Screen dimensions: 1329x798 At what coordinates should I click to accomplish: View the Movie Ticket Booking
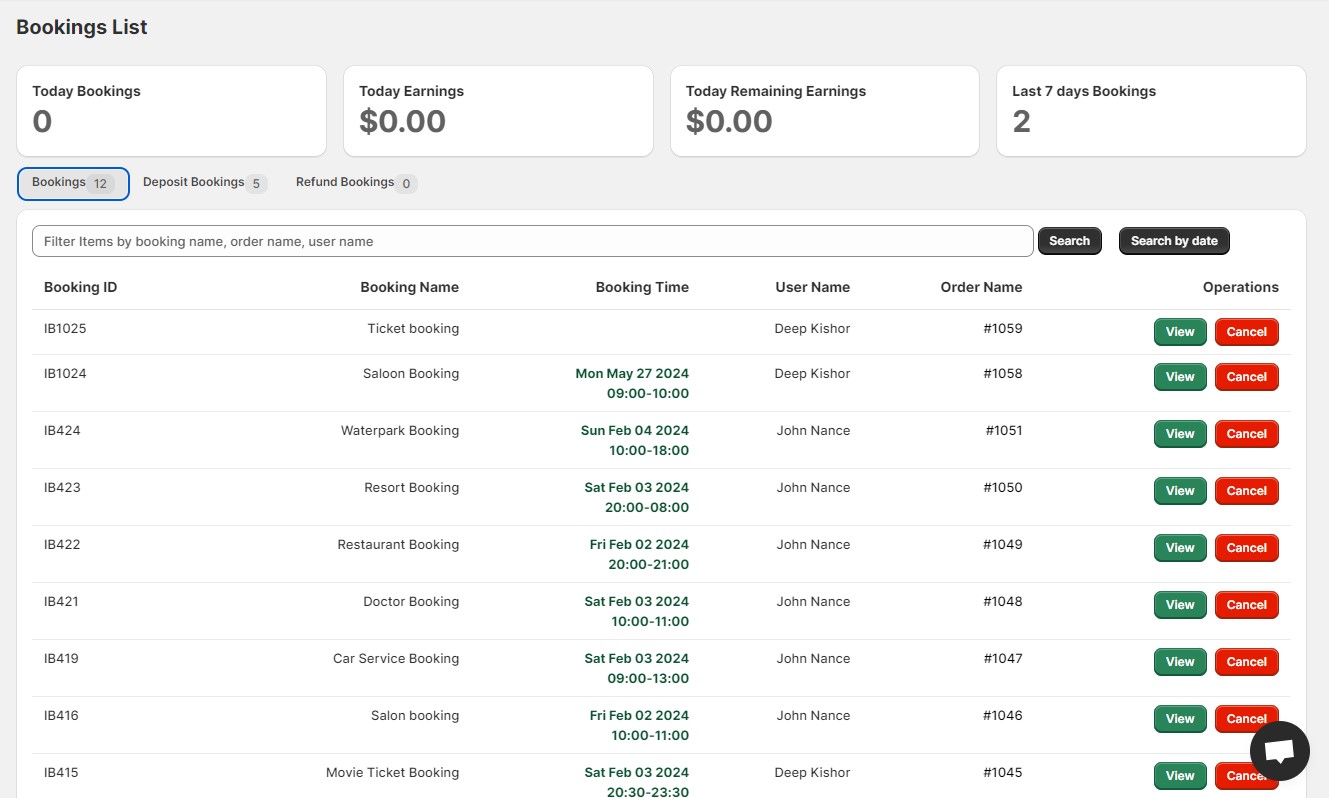click(x=1180, y=776)
